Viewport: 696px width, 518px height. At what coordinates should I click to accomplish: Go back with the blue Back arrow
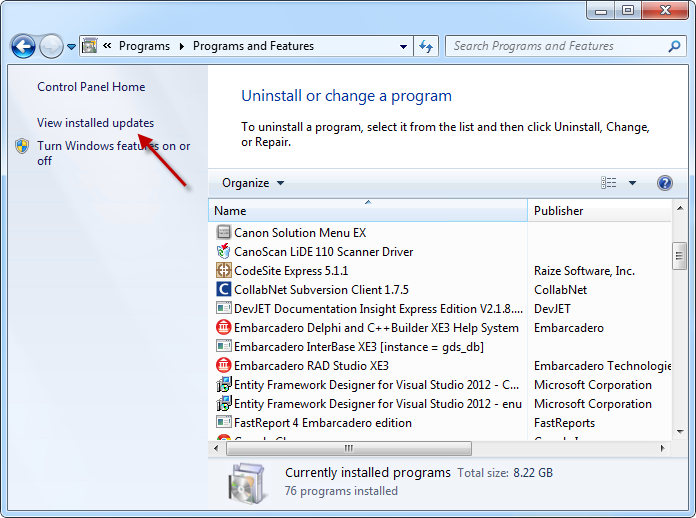click(x=23, y=46)
